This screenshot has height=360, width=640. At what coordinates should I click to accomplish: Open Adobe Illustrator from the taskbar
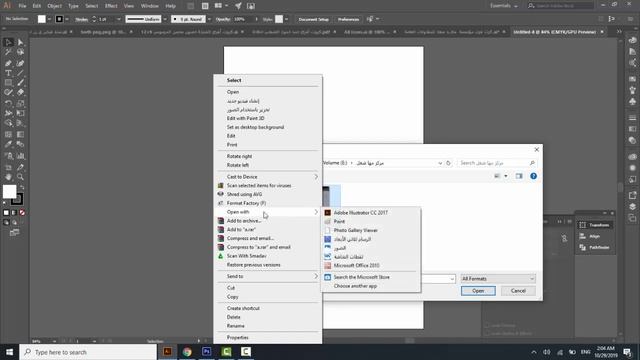[x=167, y=351]
